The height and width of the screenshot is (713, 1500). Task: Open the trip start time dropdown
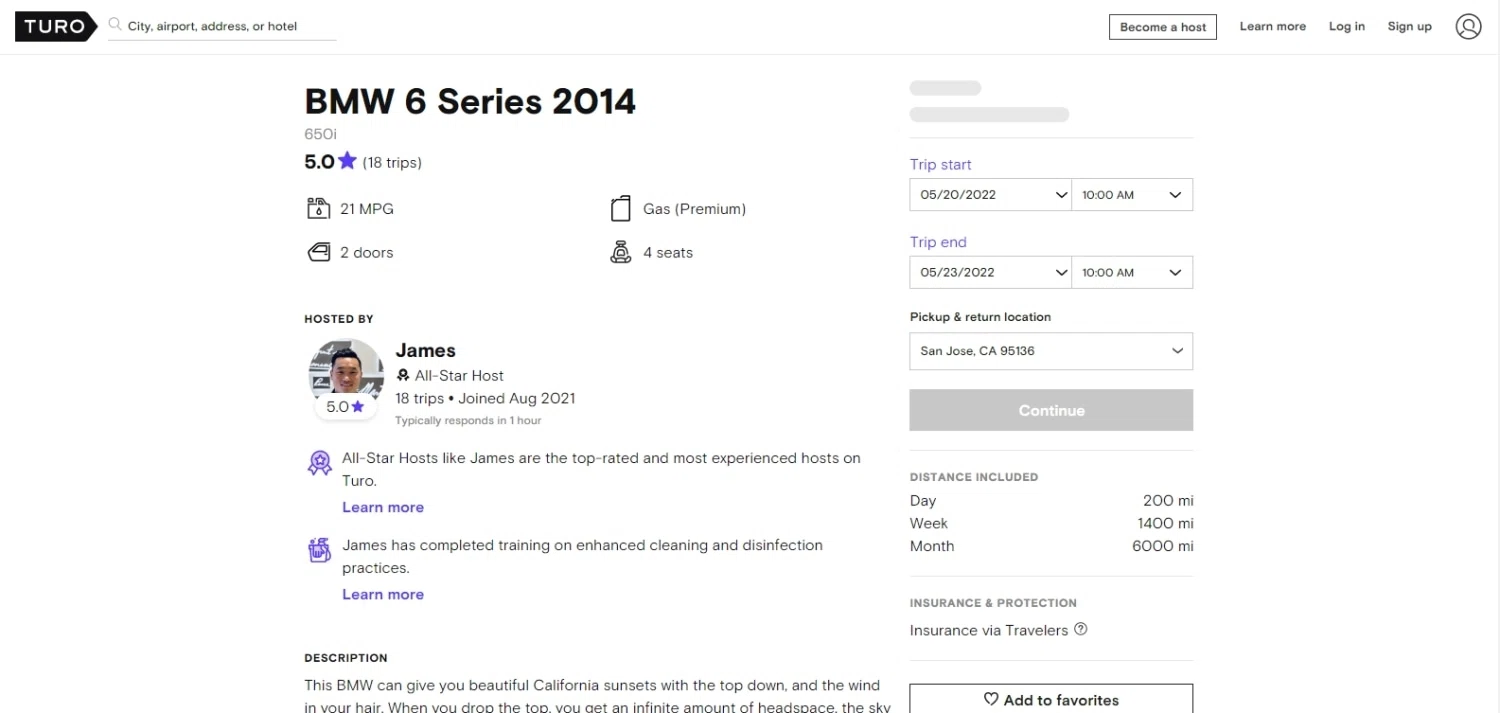click(x=1132, y=195)
